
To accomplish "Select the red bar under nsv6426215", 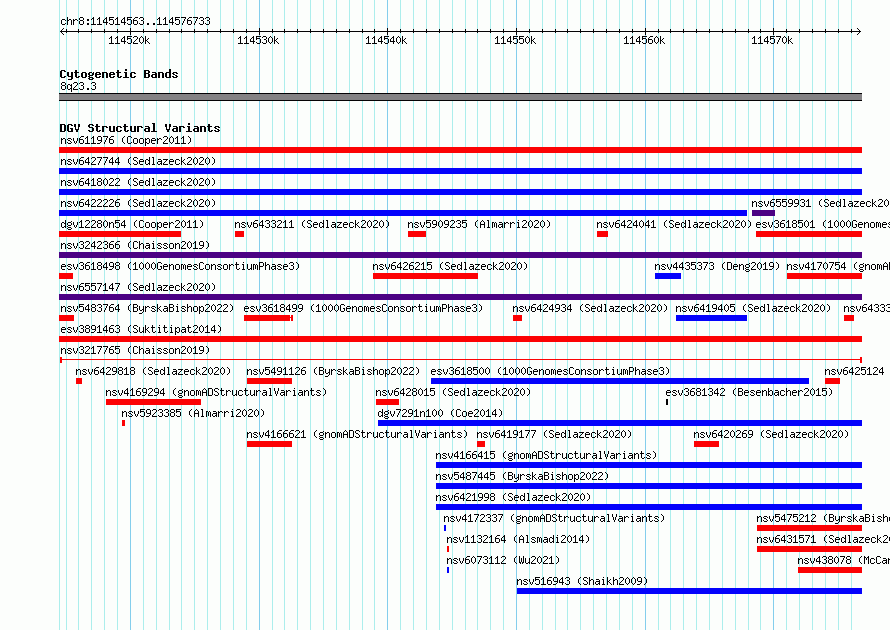I will coord(425,276).
